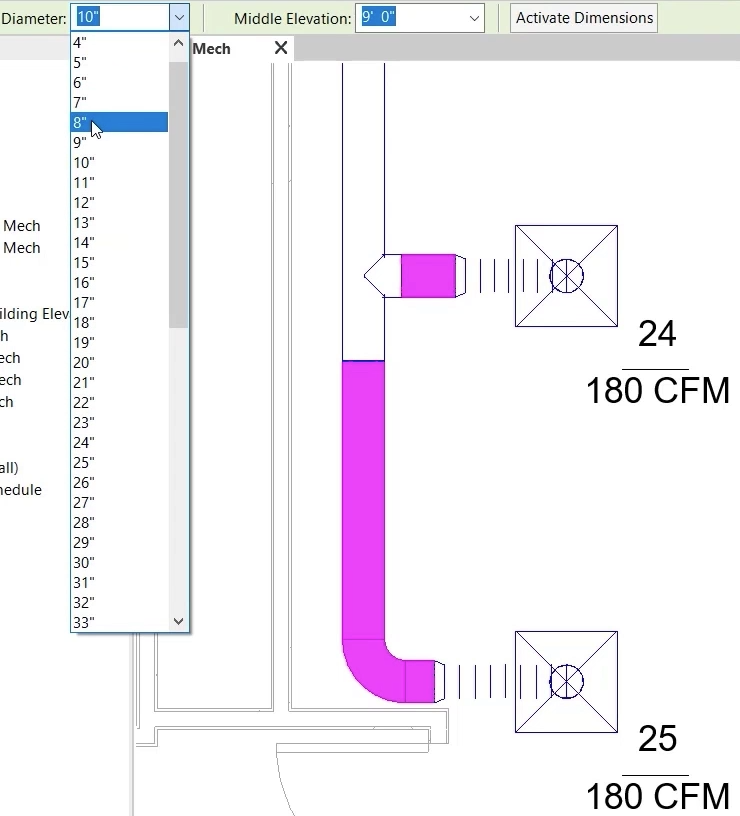Select 20" in the diameter list

119,362
